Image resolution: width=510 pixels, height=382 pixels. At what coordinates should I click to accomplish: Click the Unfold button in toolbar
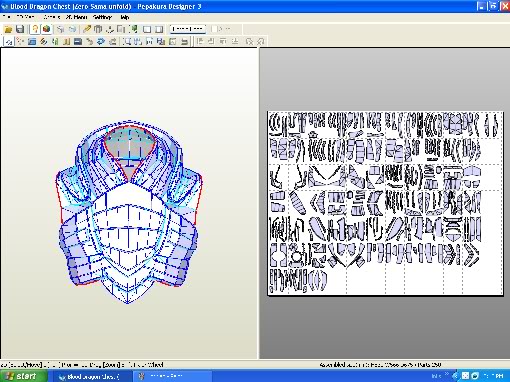188,29
